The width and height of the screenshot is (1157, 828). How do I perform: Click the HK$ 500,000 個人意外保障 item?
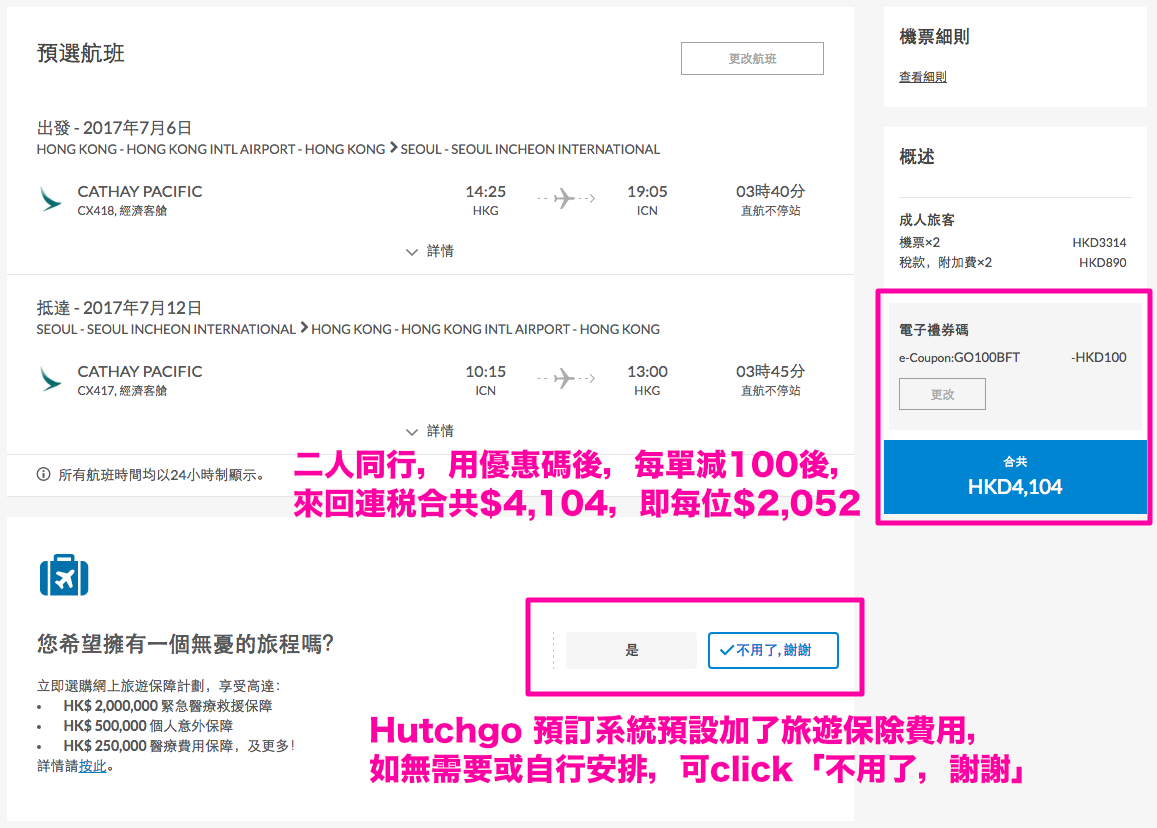click(148, 726)
